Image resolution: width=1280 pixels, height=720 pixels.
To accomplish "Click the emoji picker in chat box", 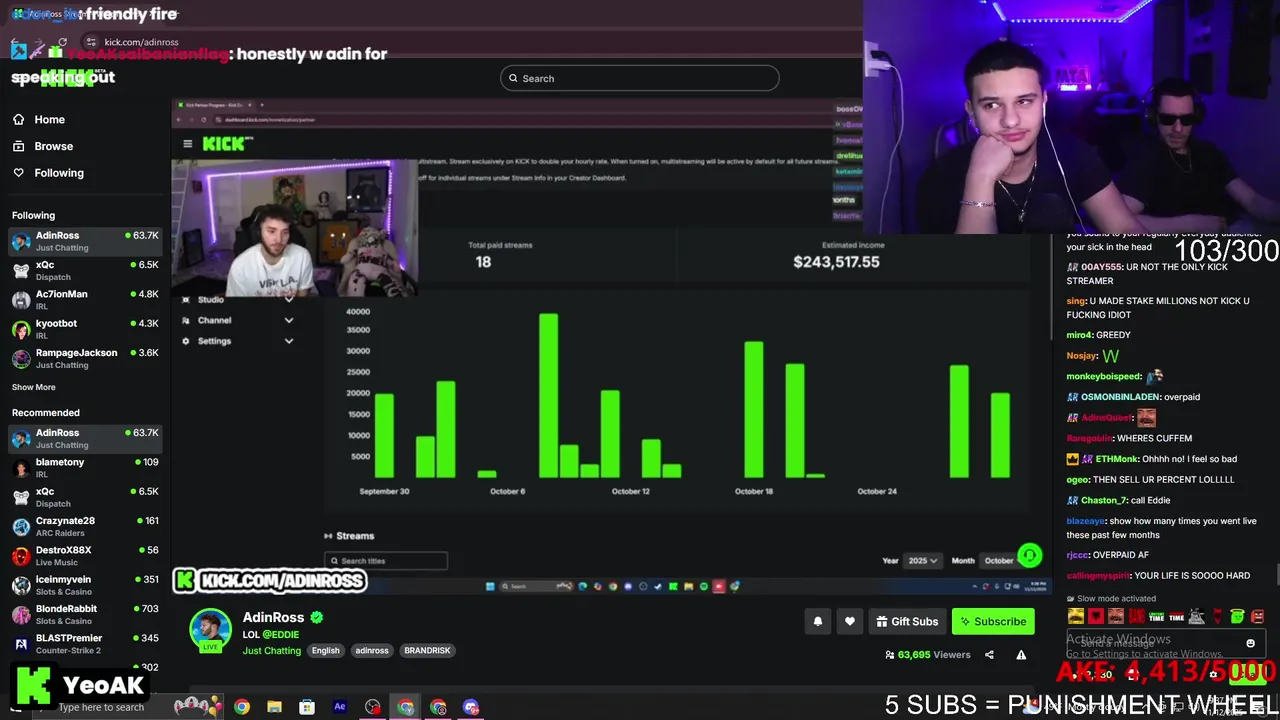I will (x=1250, y=644).
